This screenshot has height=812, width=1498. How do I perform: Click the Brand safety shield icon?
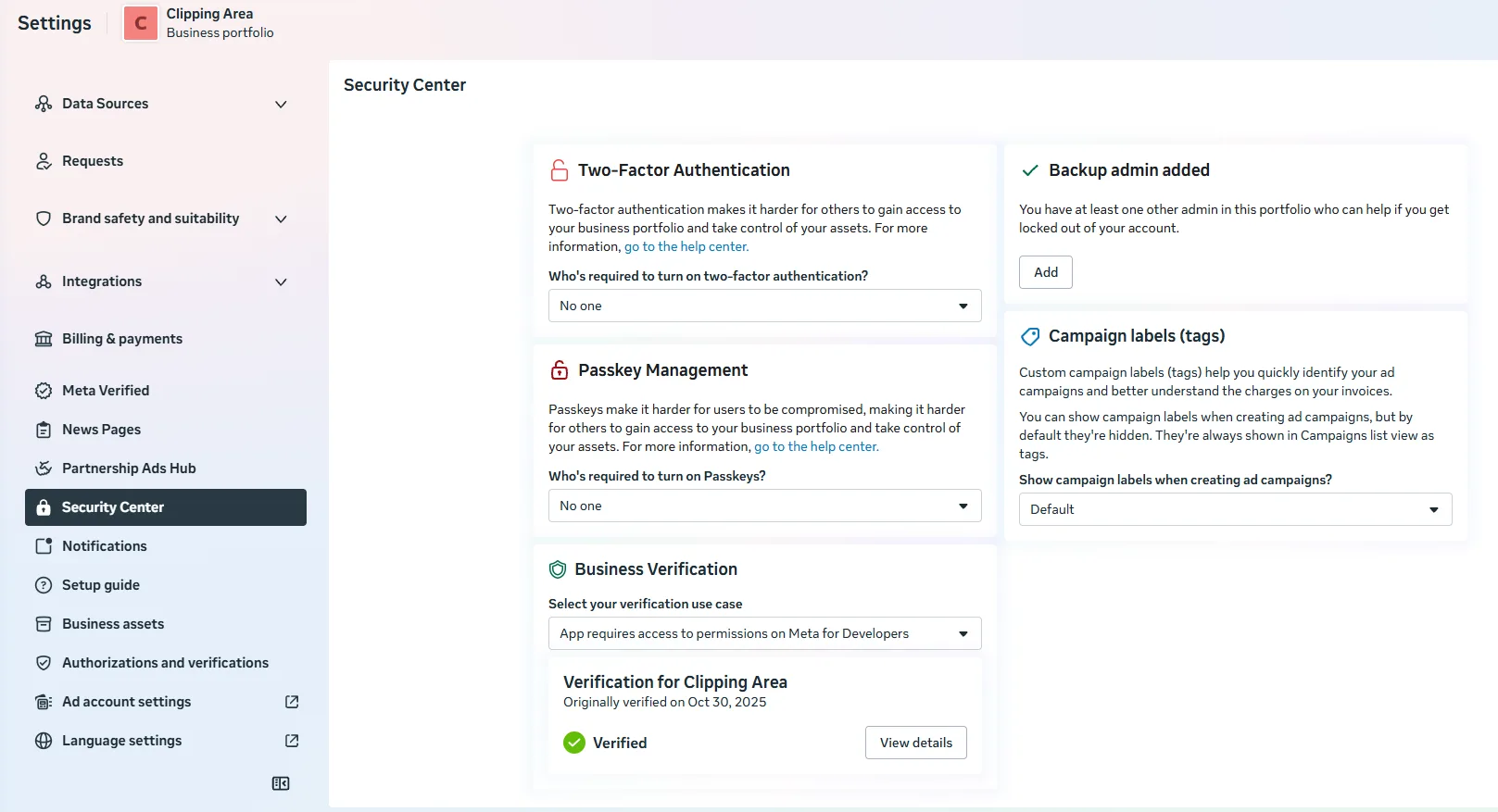point(44,219)
